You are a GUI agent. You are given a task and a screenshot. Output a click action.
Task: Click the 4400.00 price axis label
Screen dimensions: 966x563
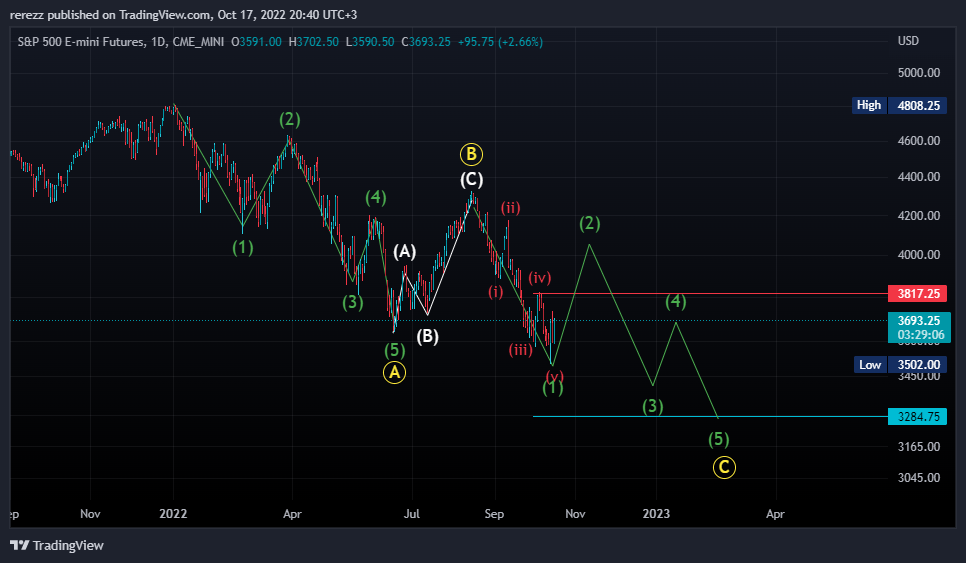pos(919,177)
